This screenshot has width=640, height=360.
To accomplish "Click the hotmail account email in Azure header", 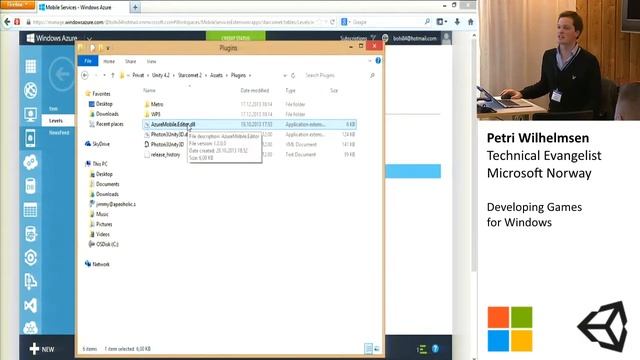I will (415, 38).
